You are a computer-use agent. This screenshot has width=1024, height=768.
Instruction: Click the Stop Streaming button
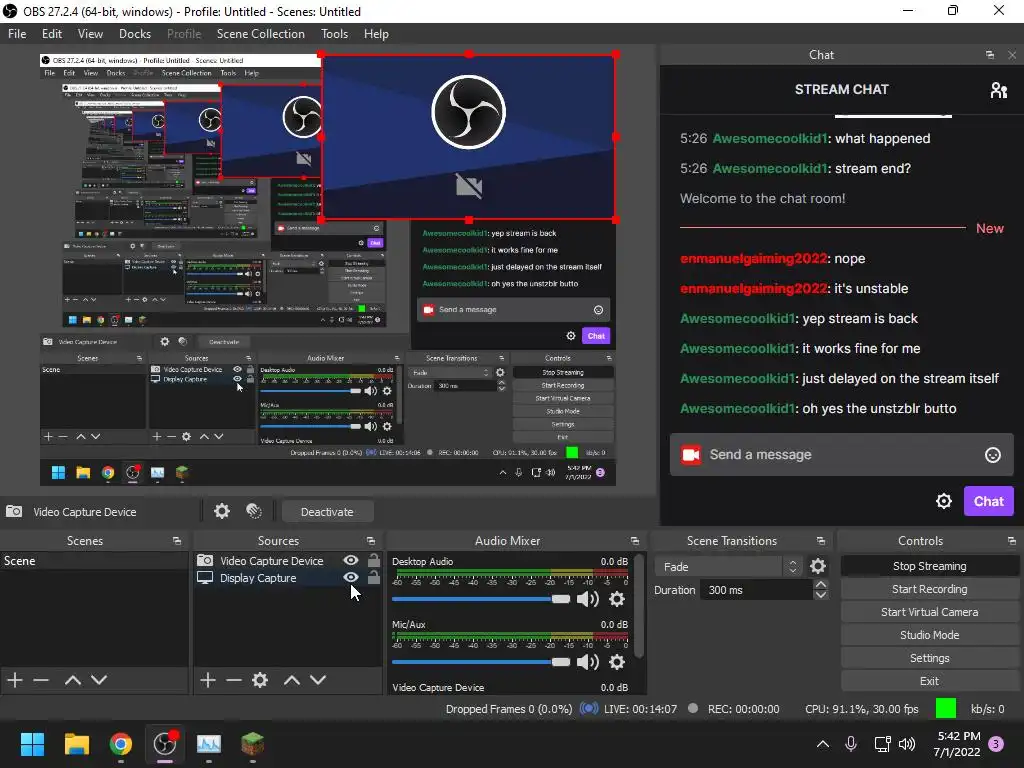[x=929, y=566]
